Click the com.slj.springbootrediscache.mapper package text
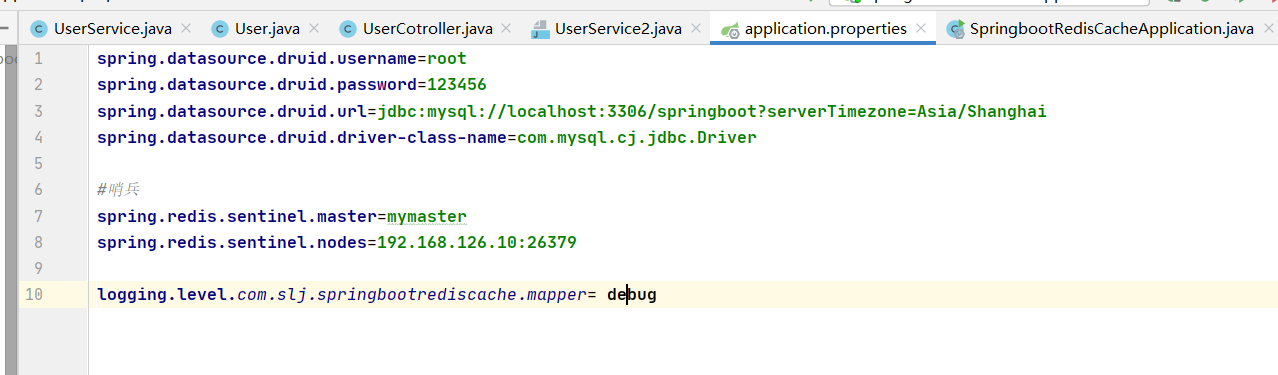The height and width of the screenshot is (375, 1278). [411, 295]
